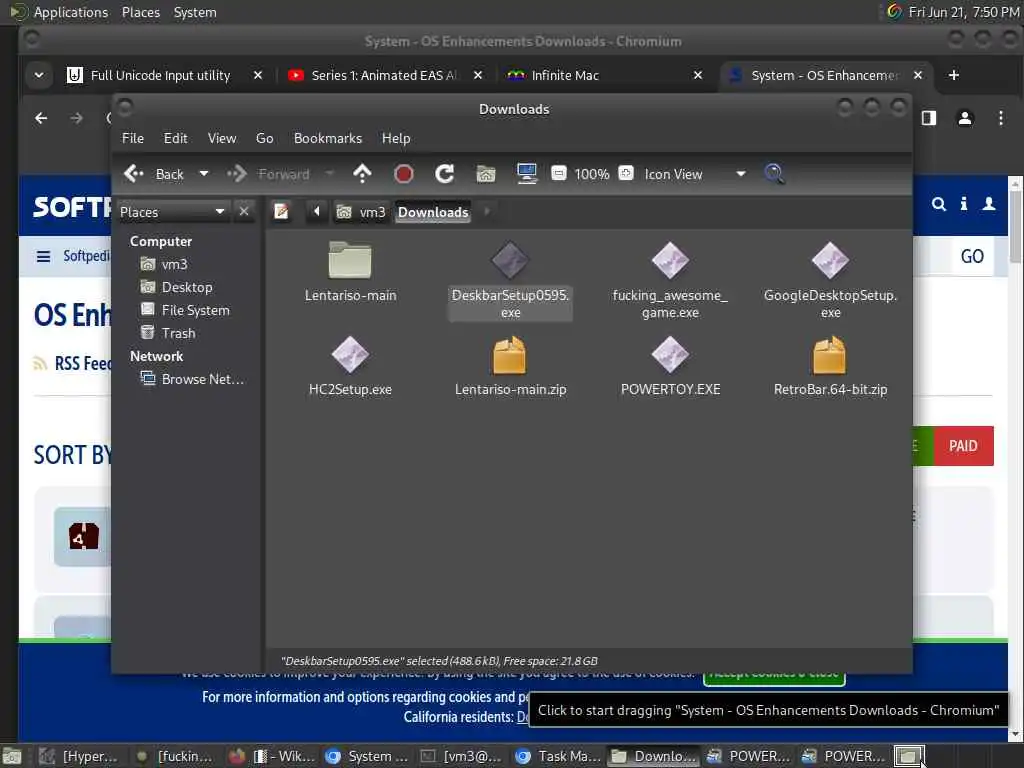Close the Infinite Mac tab
This screenshot has width=1024, height=768.
(x=697, y=75)
